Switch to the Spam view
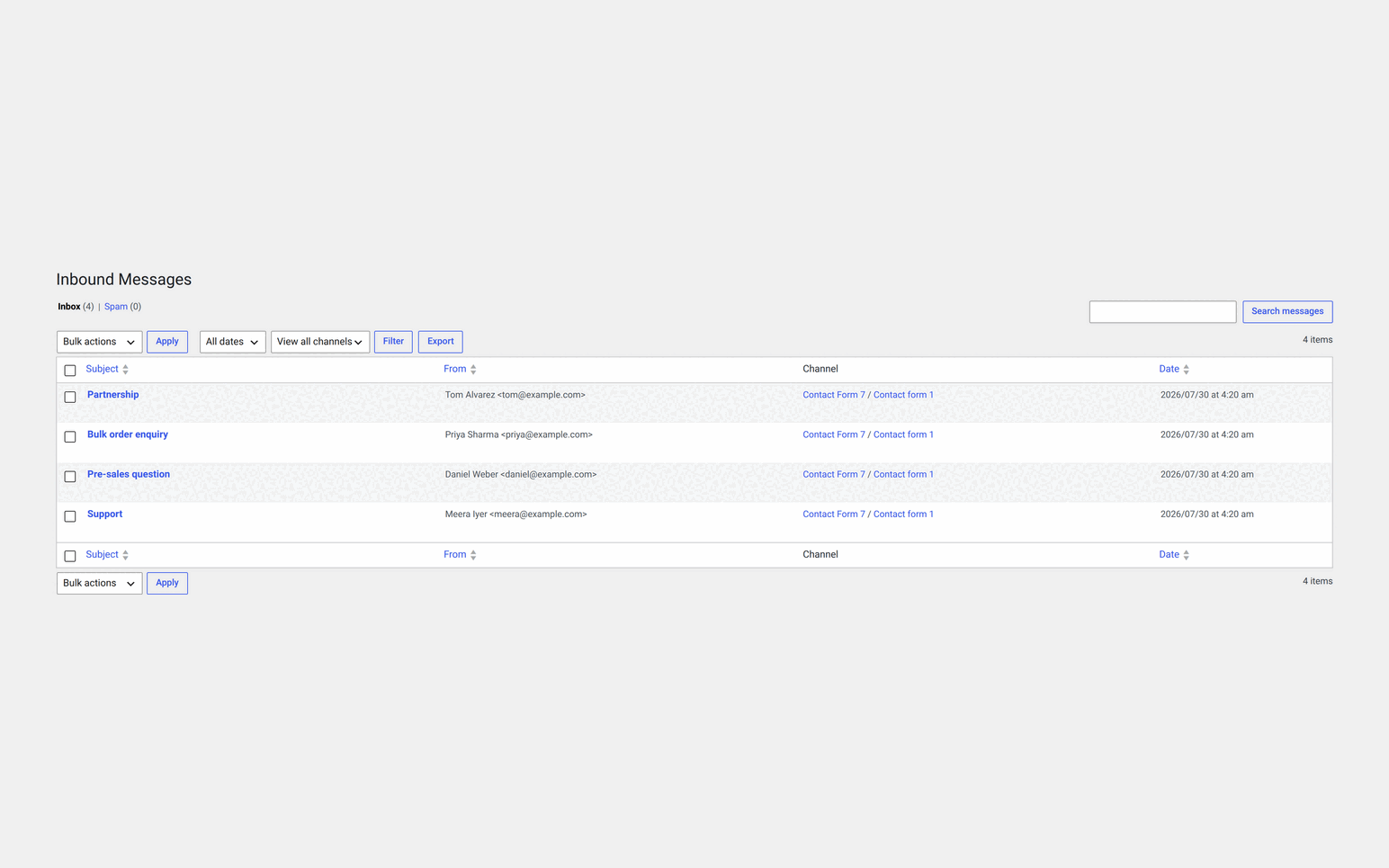 (x=116, y=307)
